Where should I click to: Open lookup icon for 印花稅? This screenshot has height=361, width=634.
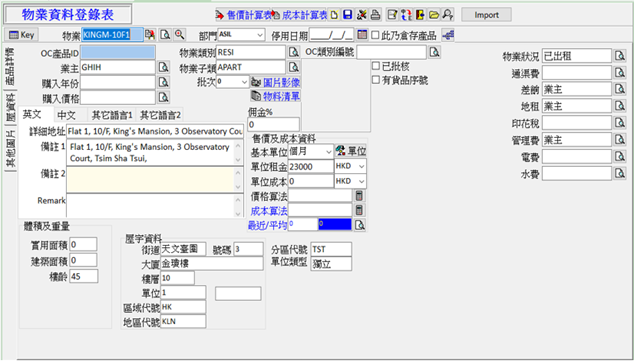click(620, 123)
